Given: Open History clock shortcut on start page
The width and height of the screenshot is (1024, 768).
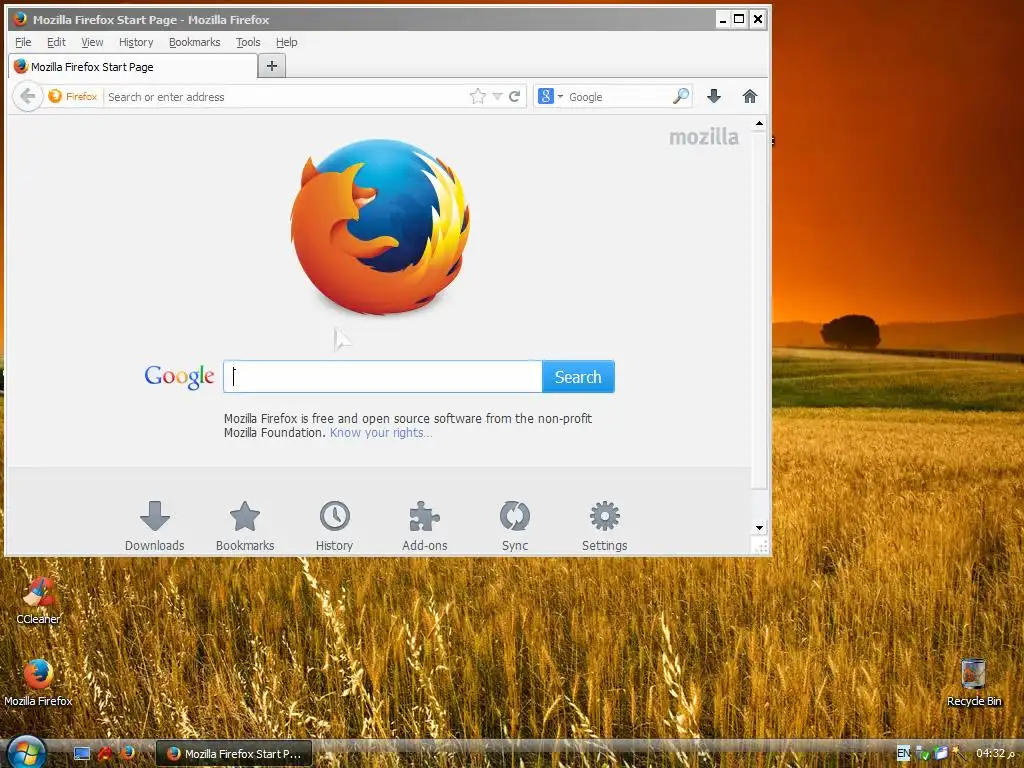Looking at the screenshot, I should point(334,526).
